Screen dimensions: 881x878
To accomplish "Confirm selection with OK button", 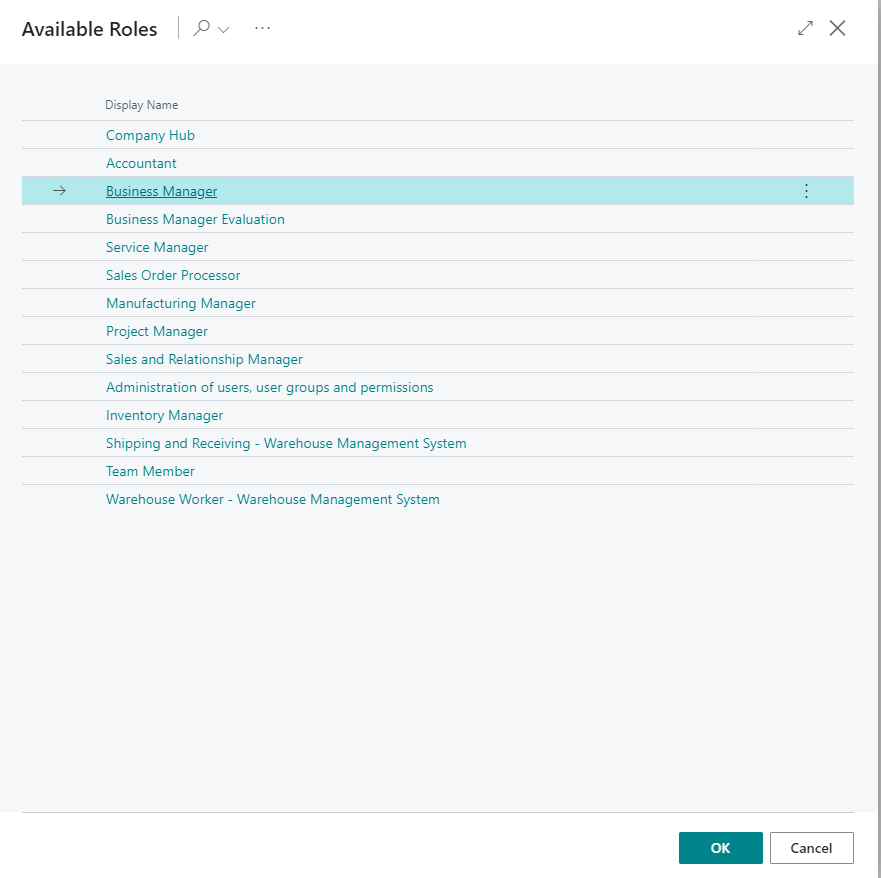I will pos(720,848).
